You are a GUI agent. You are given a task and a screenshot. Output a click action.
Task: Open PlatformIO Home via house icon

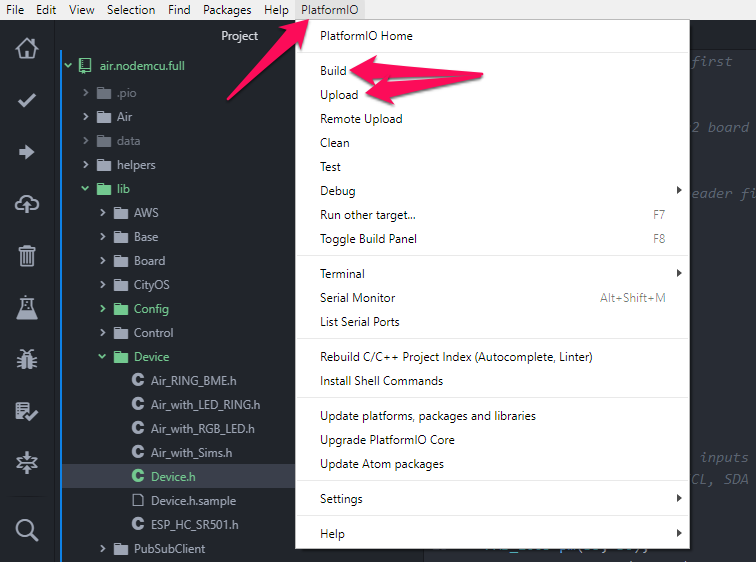point(27,48)
